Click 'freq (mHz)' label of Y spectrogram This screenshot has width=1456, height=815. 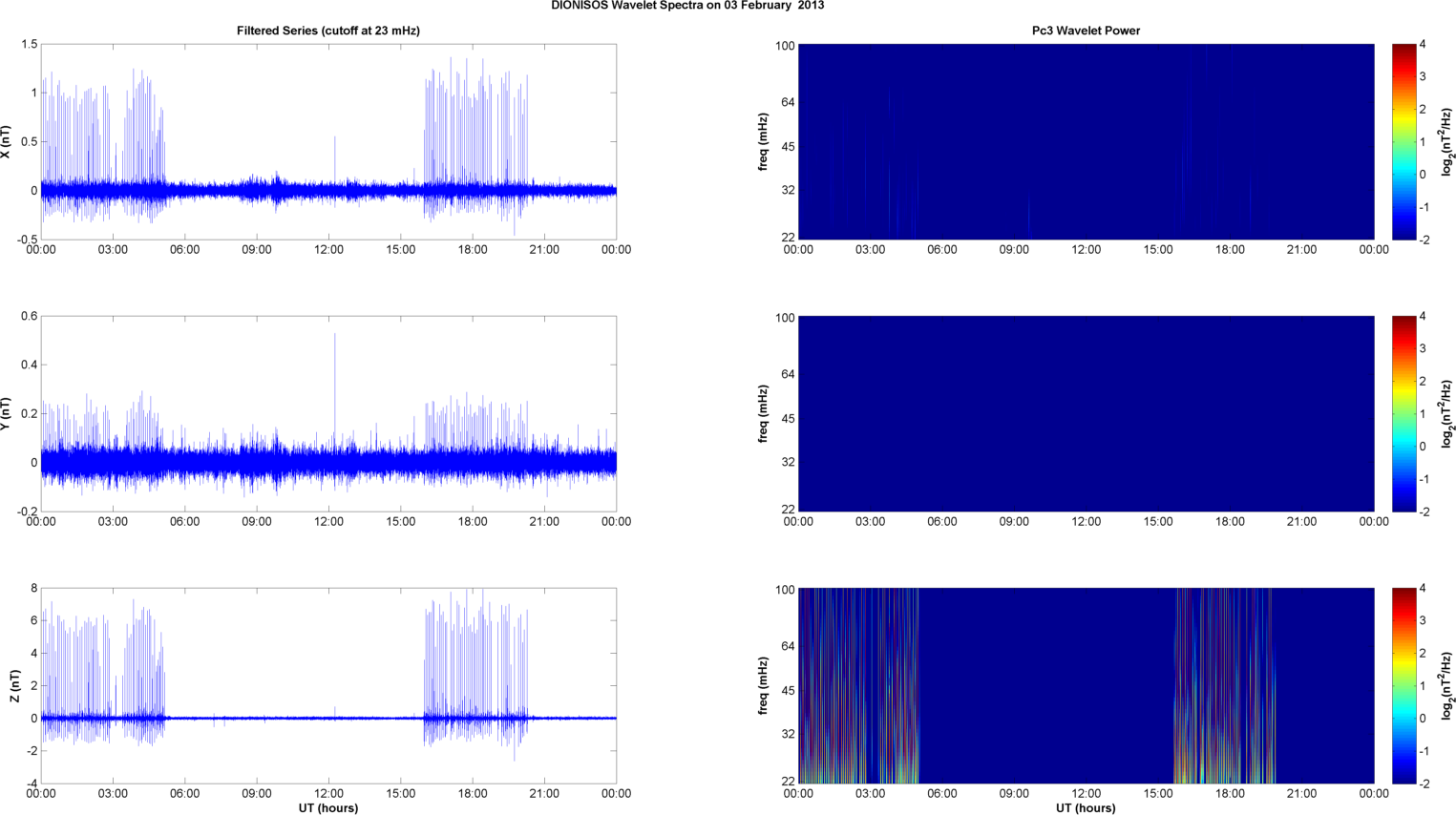click(x=763, y=413)
